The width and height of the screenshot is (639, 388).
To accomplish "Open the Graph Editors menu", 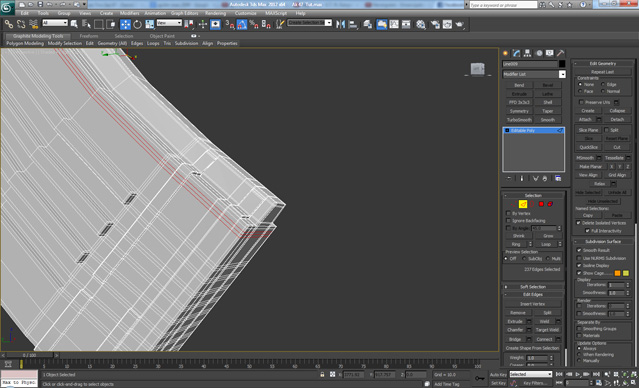I will (185, 13).
